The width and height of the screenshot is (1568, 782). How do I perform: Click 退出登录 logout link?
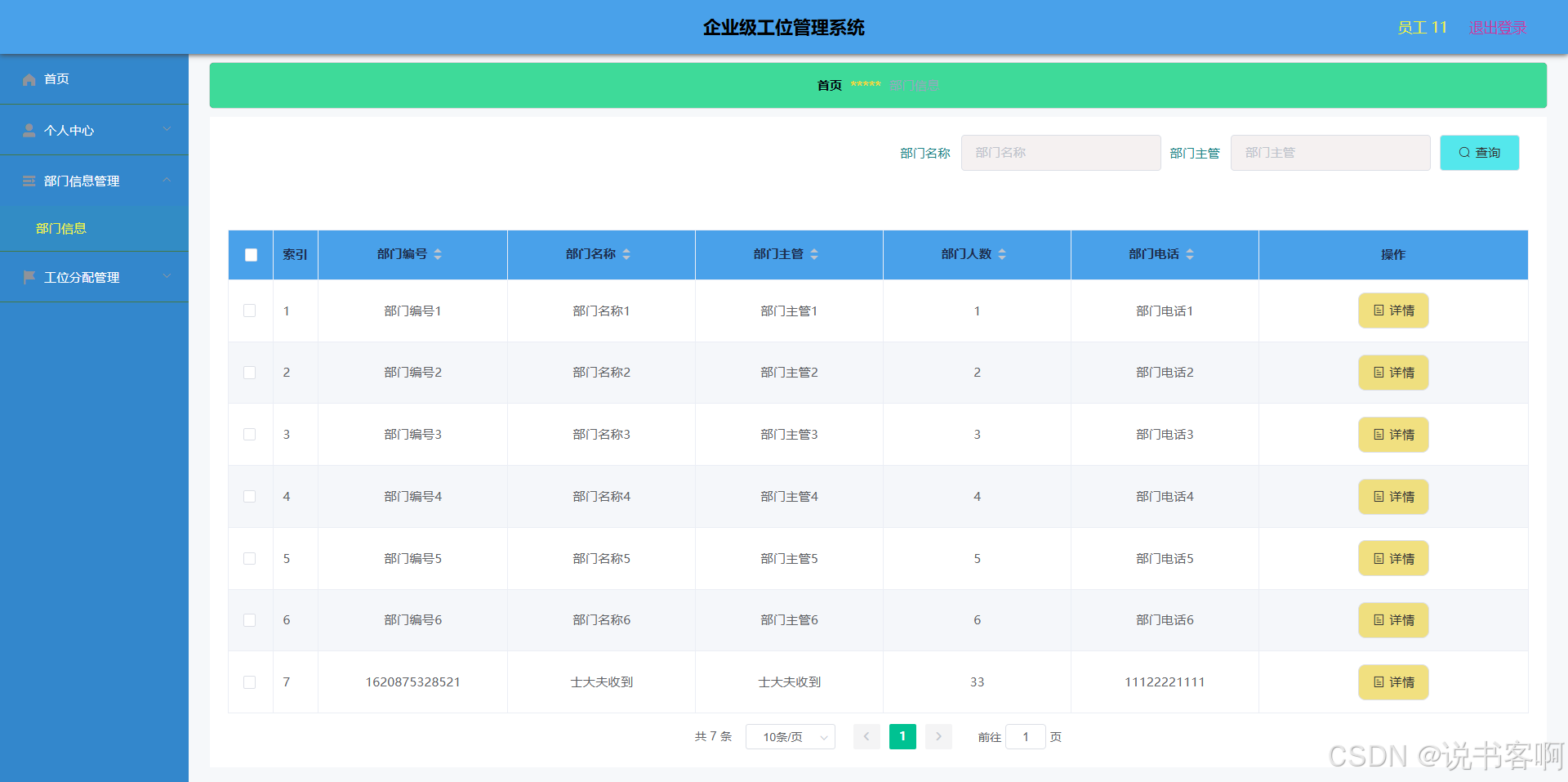coord(1498,28)
